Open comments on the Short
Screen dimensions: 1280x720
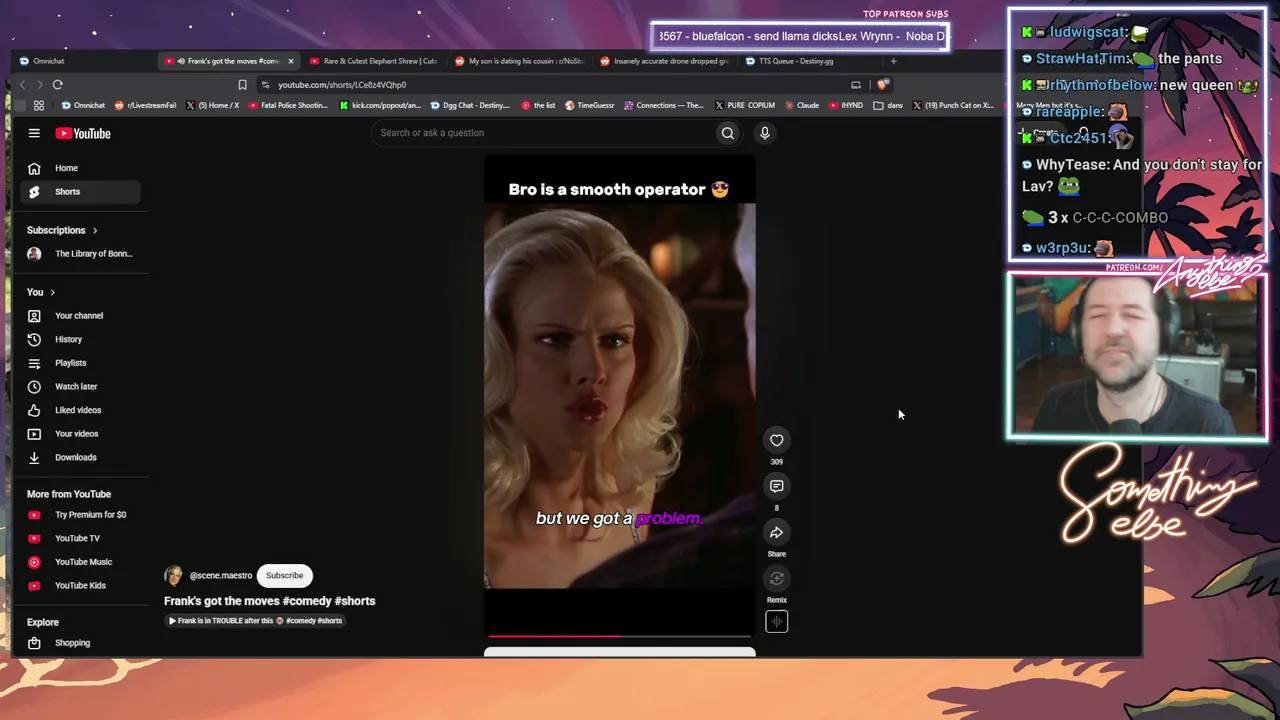[777, 486]
